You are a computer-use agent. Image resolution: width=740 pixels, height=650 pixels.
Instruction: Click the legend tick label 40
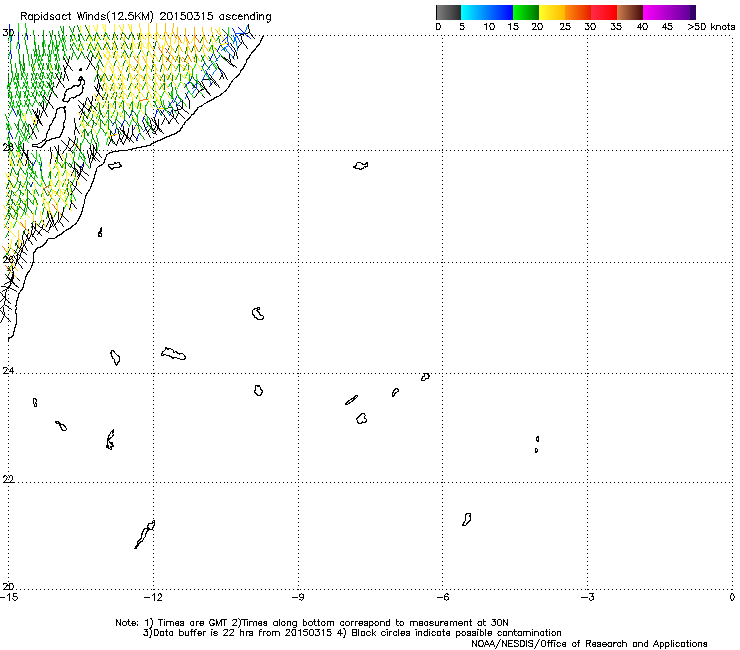642,27
